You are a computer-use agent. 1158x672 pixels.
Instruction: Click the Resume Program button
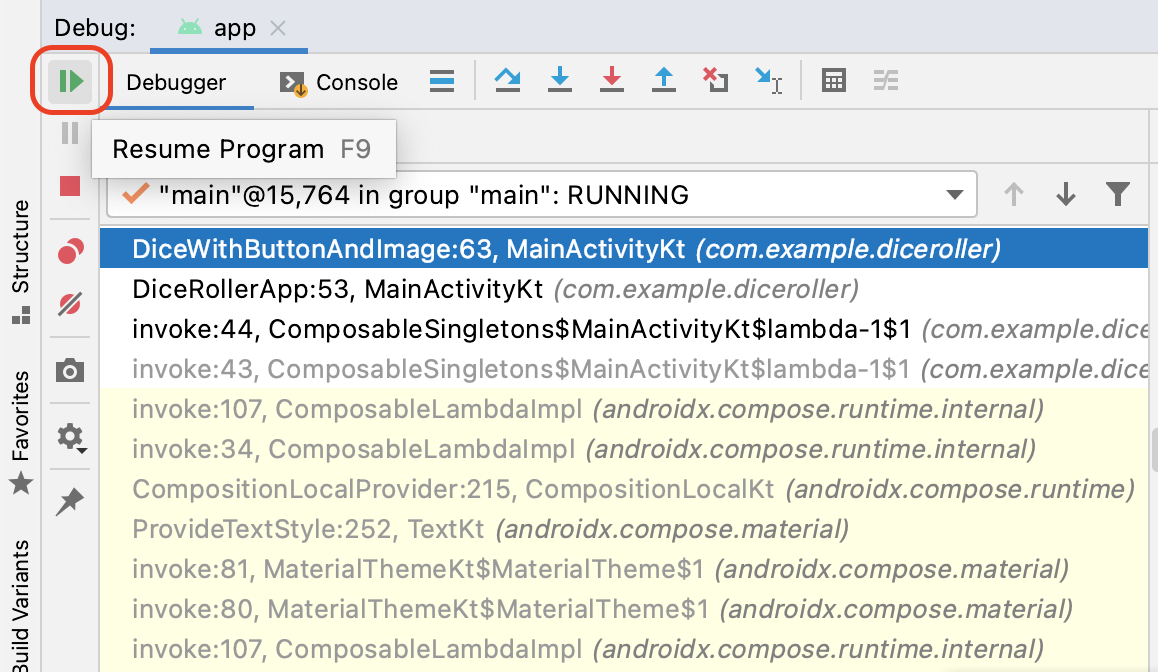[70, 81]
